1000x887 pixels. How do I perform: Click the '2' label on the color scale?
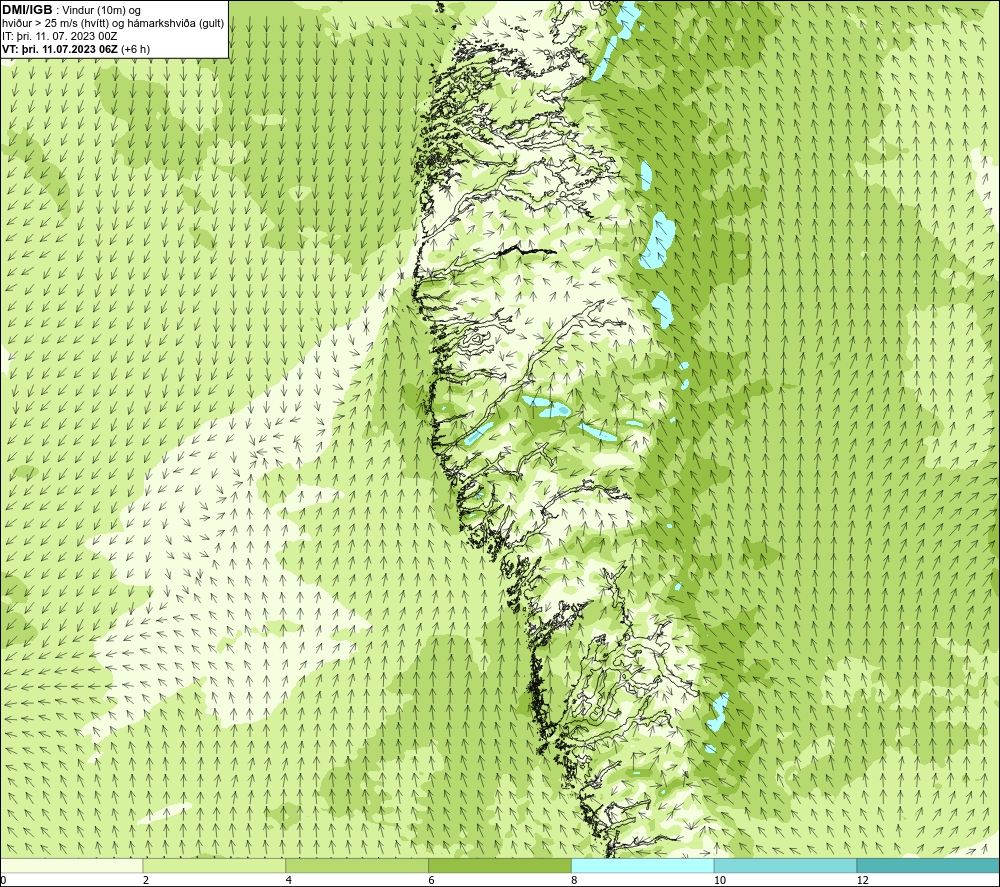146,880
